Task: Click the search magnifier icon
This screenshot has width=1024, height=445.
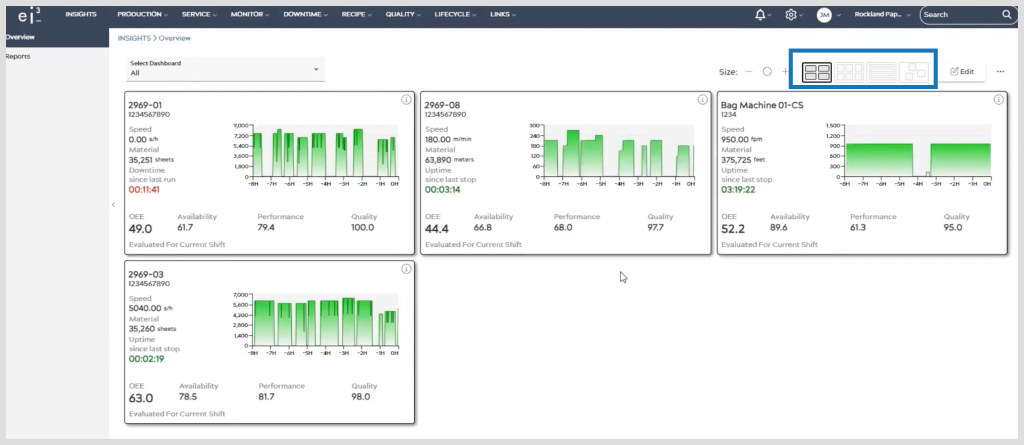Action: pyautogui.click(x=1006, y=14)
